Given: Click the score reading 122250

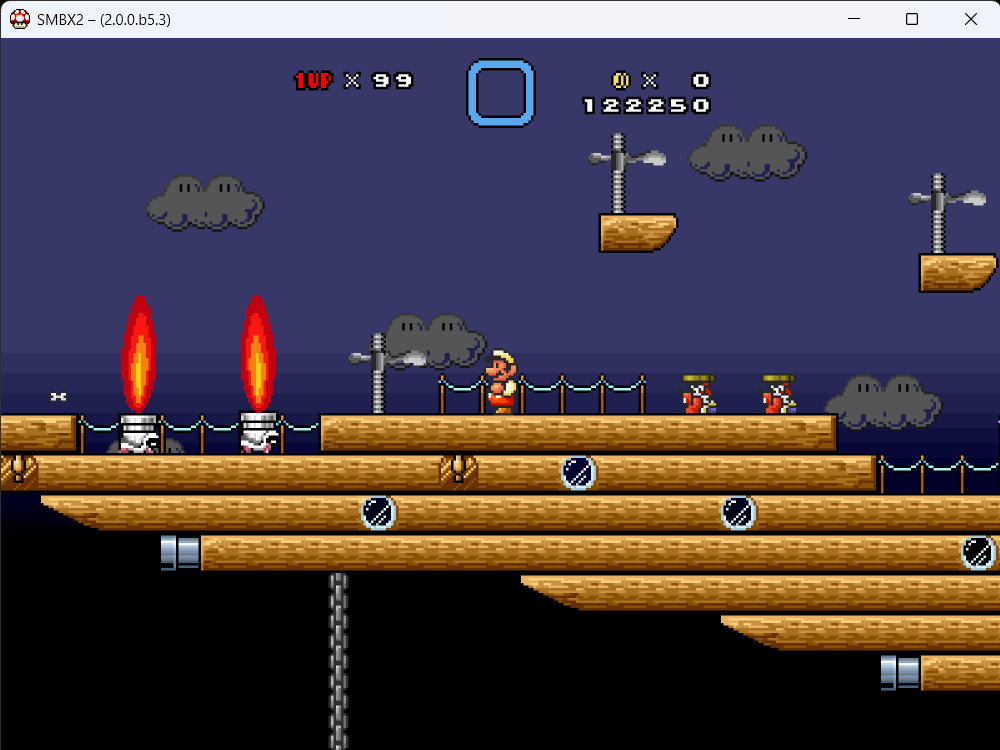Looking at the screenshot, I should click(x=647, y=104).
